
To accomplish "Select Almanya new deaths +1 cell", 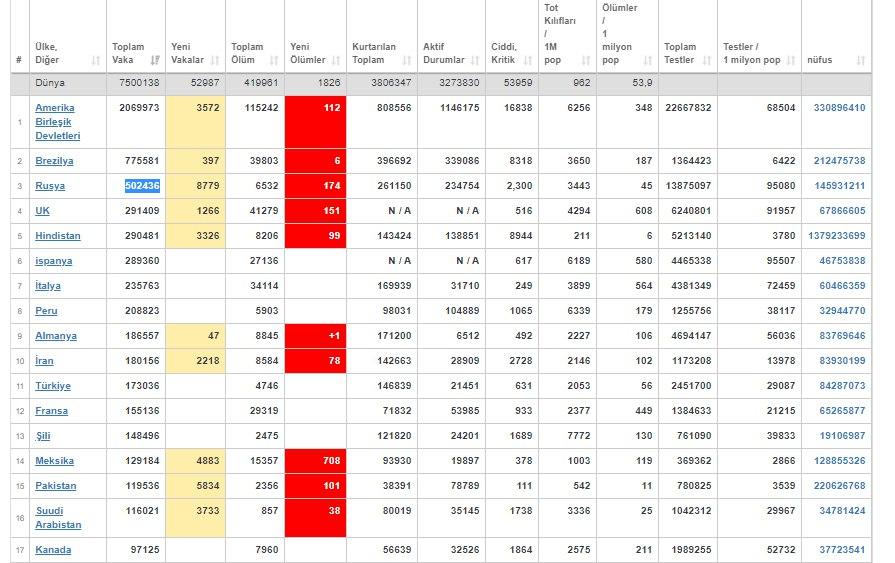I will tap(315, 336).
